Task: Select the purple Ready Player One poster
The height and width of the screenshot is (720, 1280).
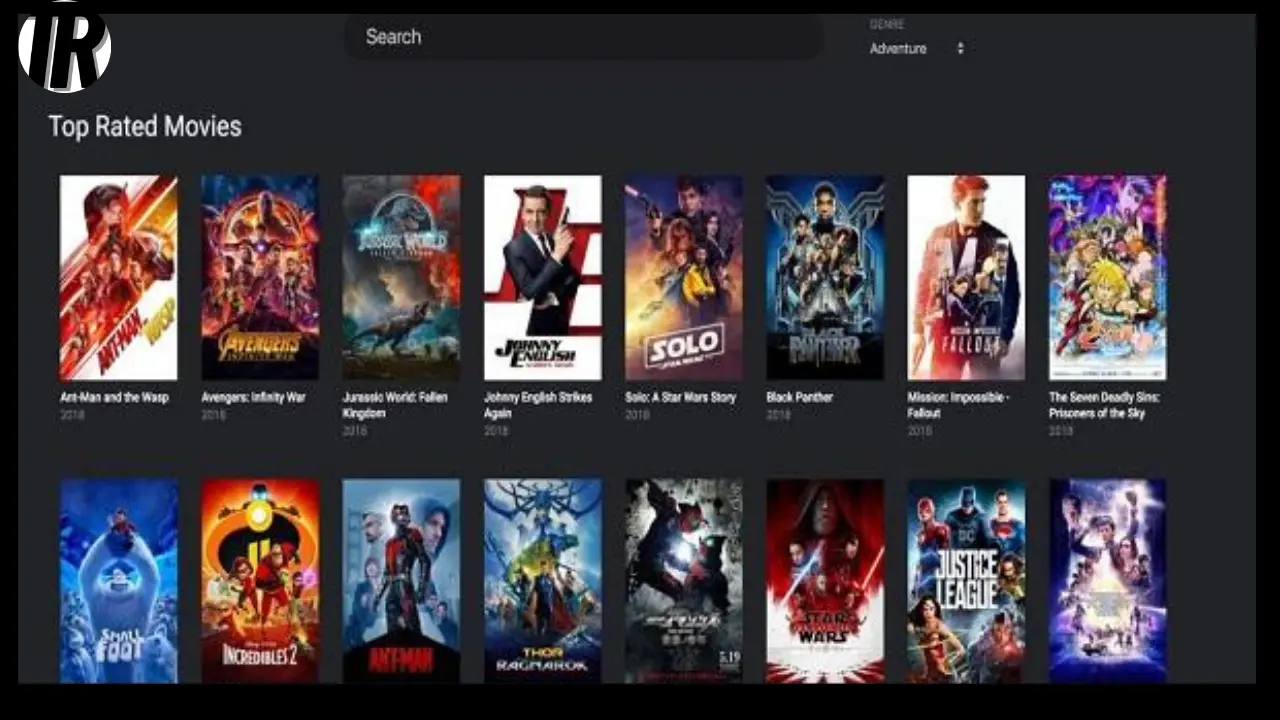Action: point(1107,581)
